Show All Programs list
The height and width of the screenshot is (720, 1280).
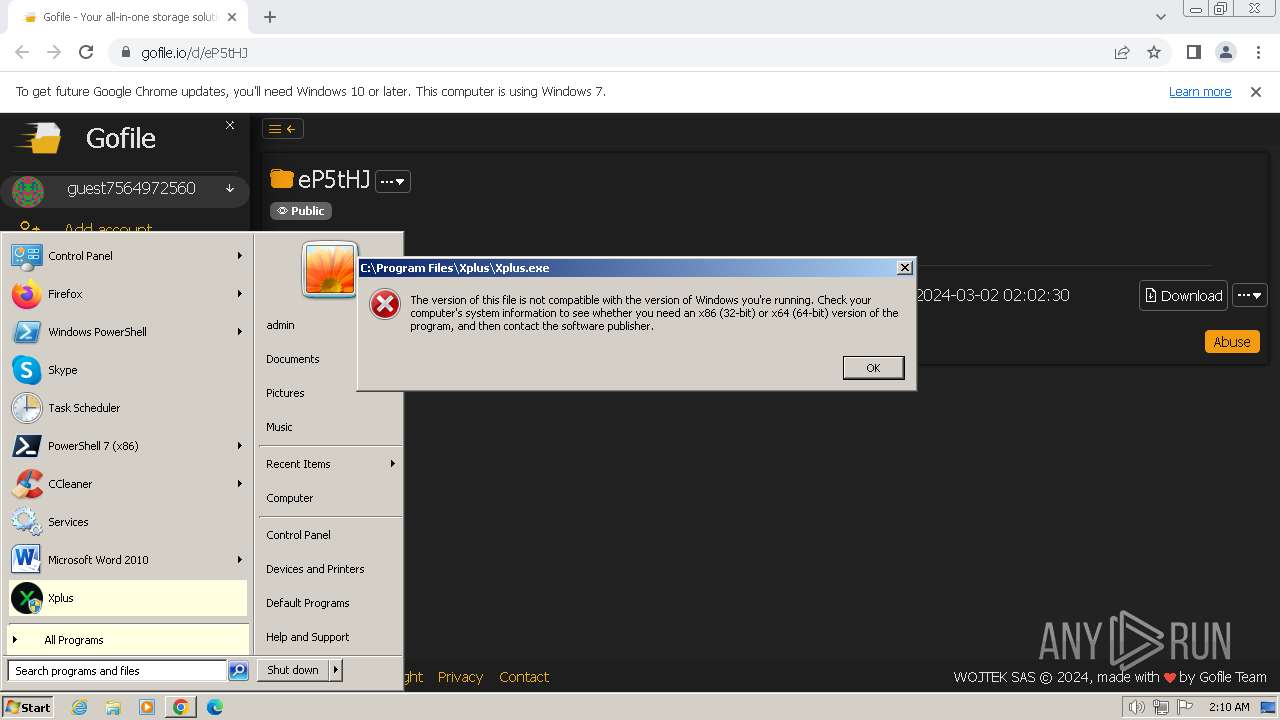128,640
